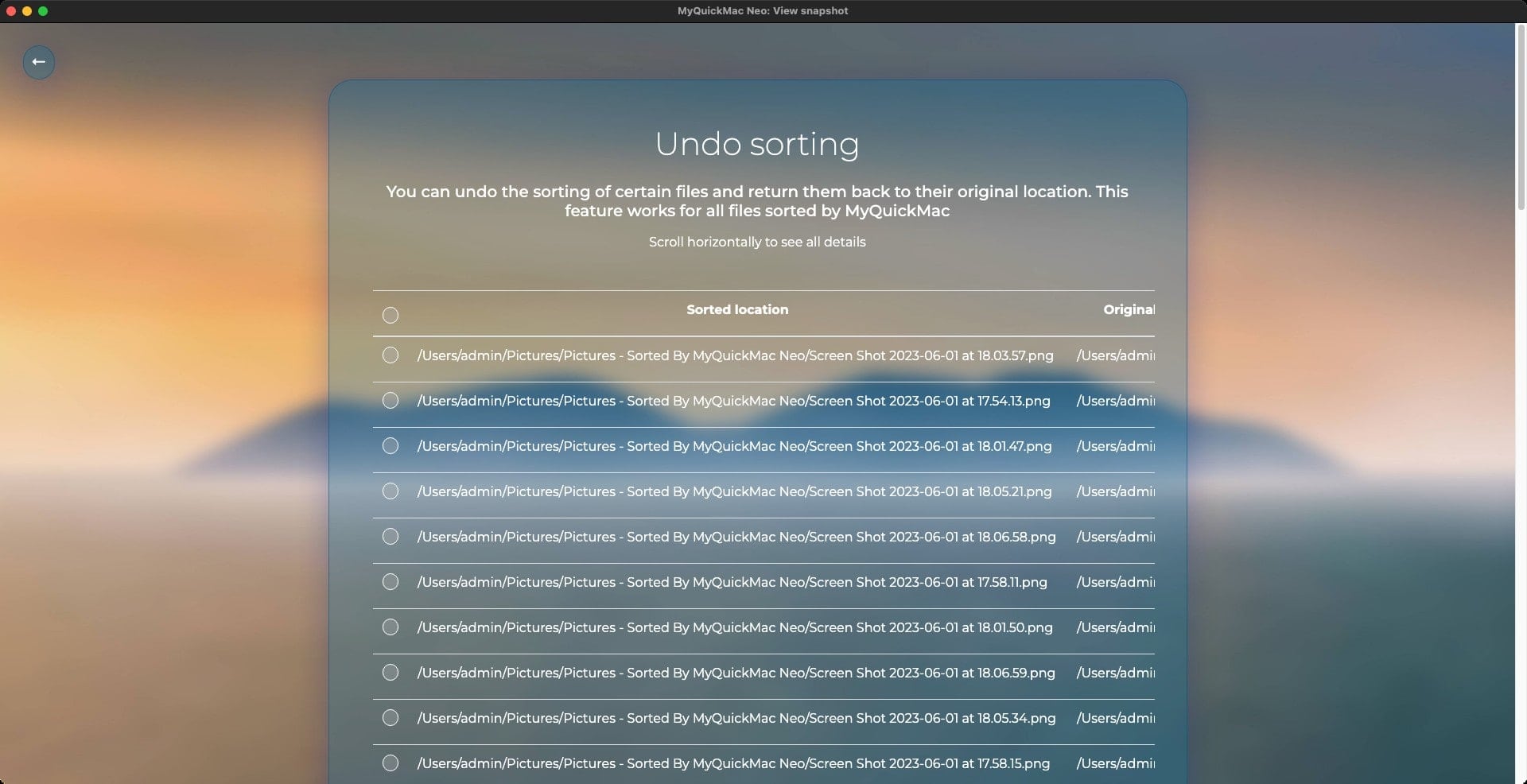Click the sorted path ending 18.03.57.png
The image size is (1527, 784).
click(x=735, y=355)
